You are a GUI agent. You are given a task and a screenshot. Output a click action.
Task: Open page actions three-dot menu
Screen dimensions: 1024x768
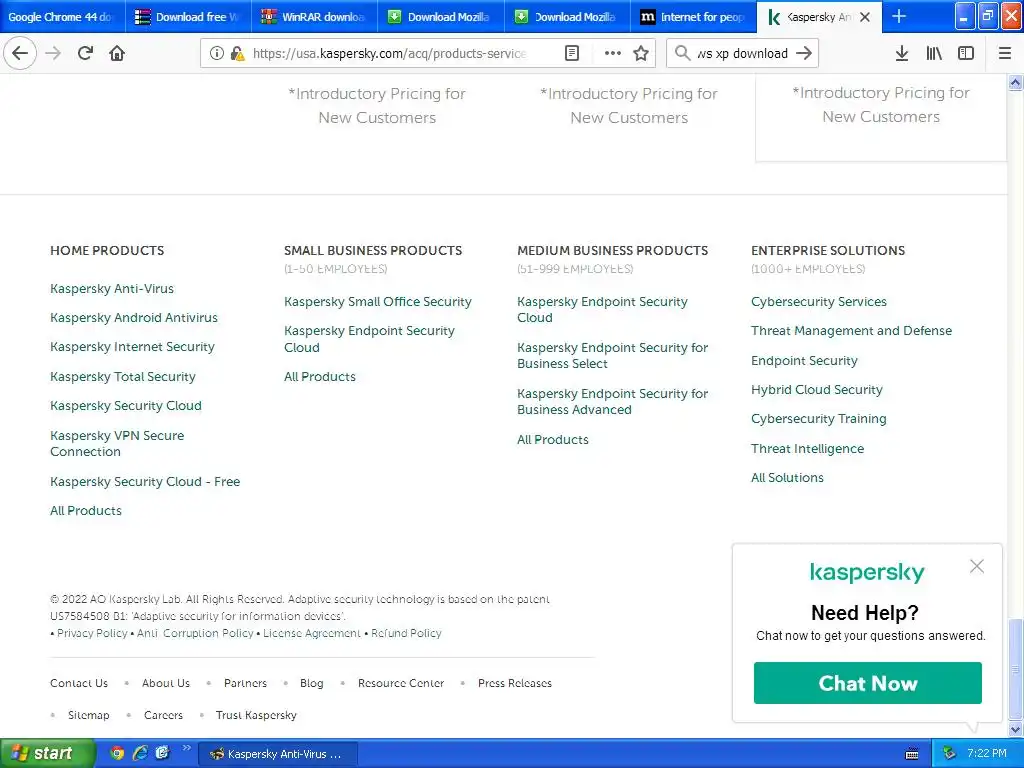click(613, 53)
